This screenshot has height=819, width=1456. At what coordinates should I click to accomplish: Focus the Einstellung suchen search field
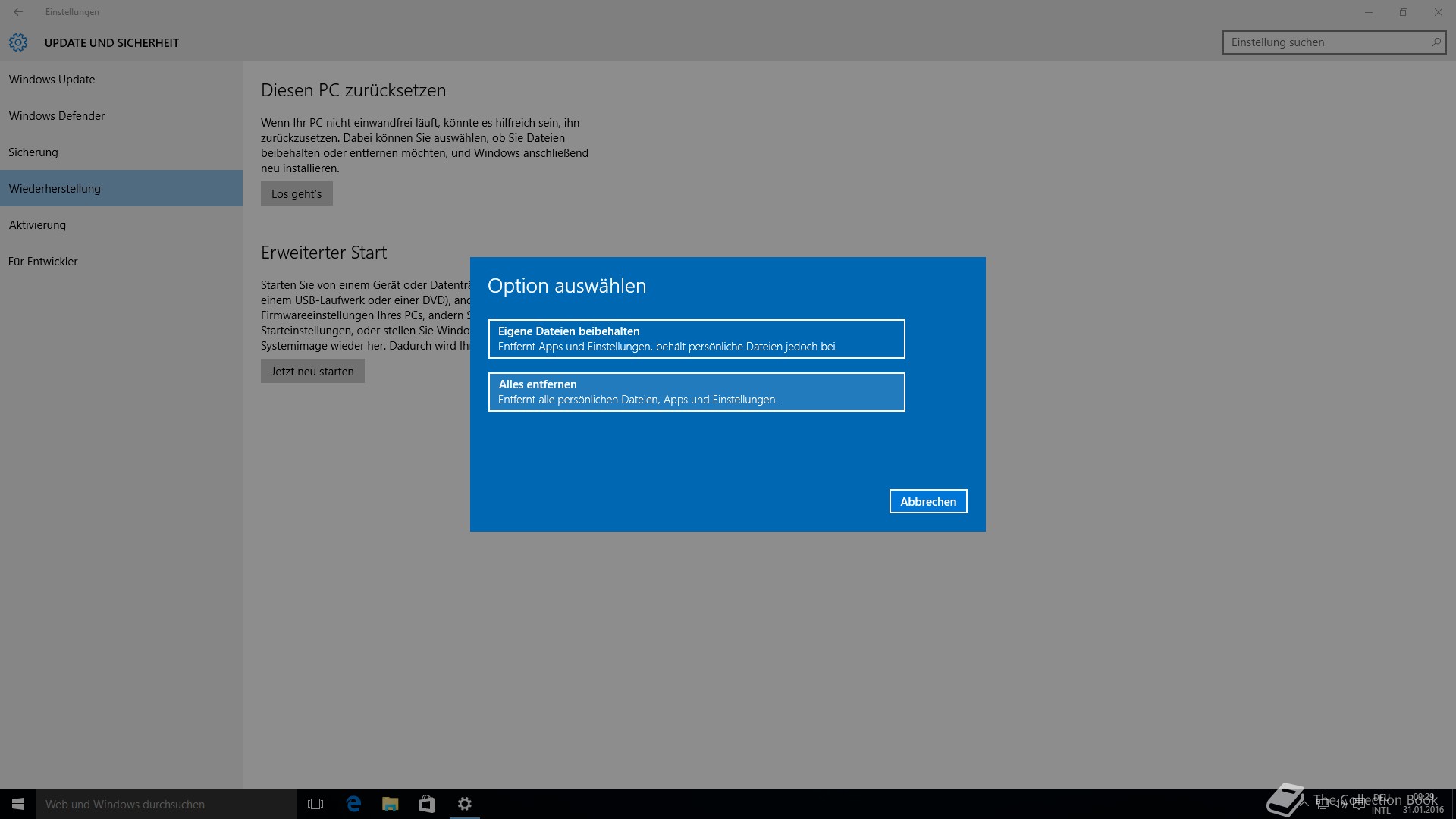1334,42
